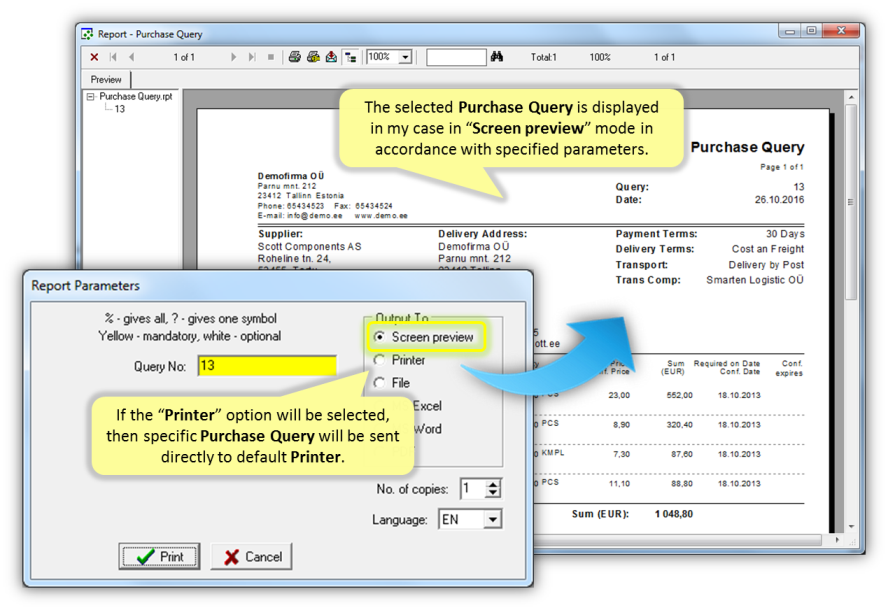Open the zoom percentage dropdown

pos(405,58)
